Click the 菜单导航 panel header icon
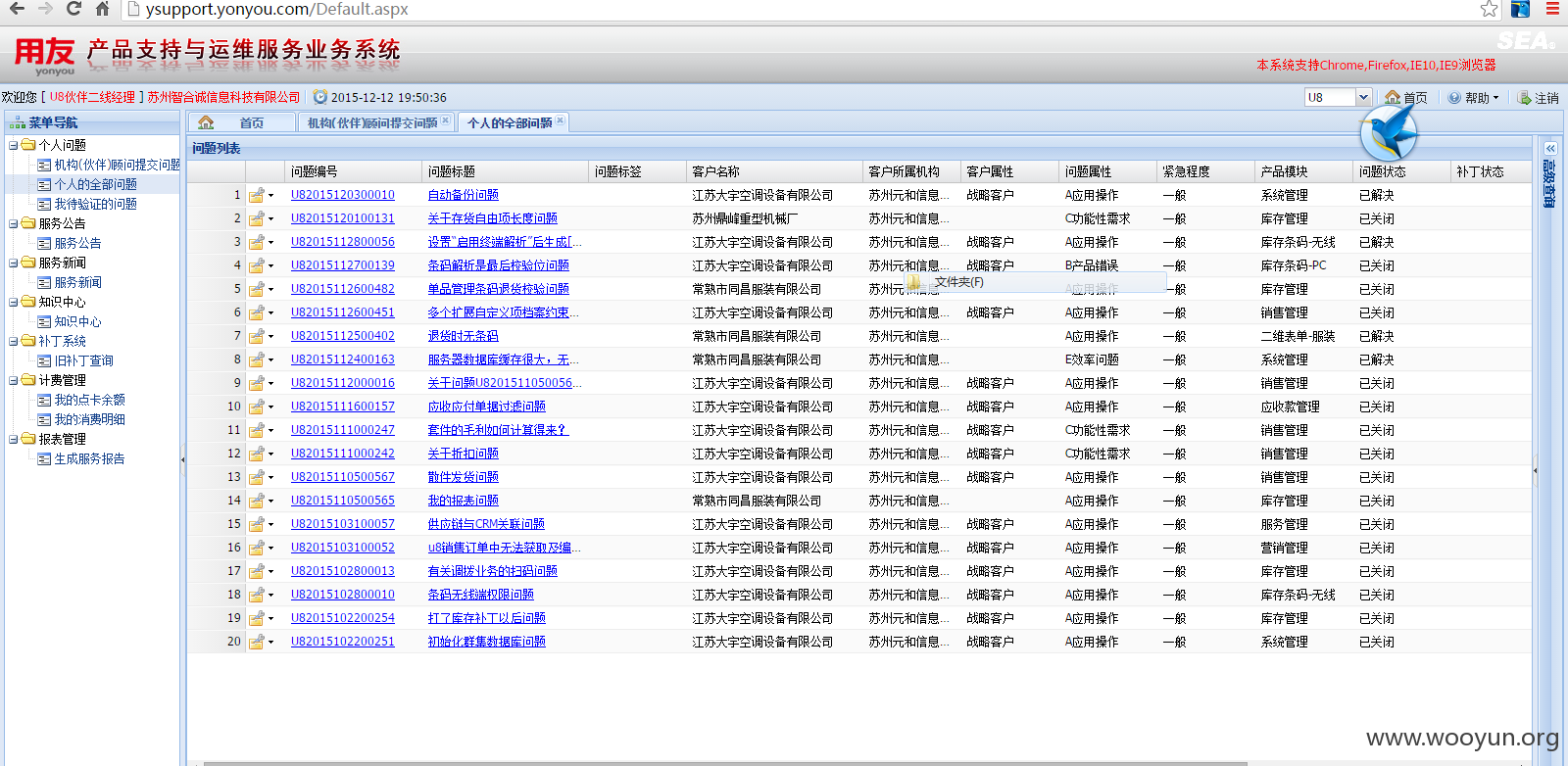Image resolution: width=1568 pixels, height=766 pixels. 17,123
